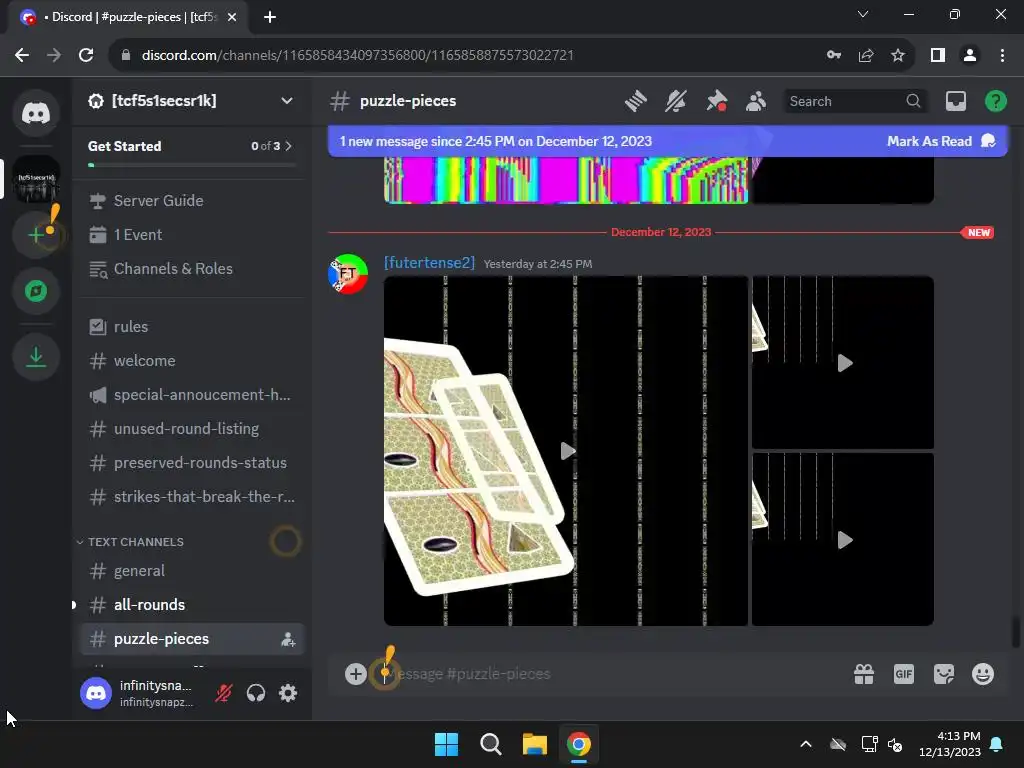
Task: Select the tcf5s1secsr1k server icon
Action: pyautogui.click(x=36, y=179)
